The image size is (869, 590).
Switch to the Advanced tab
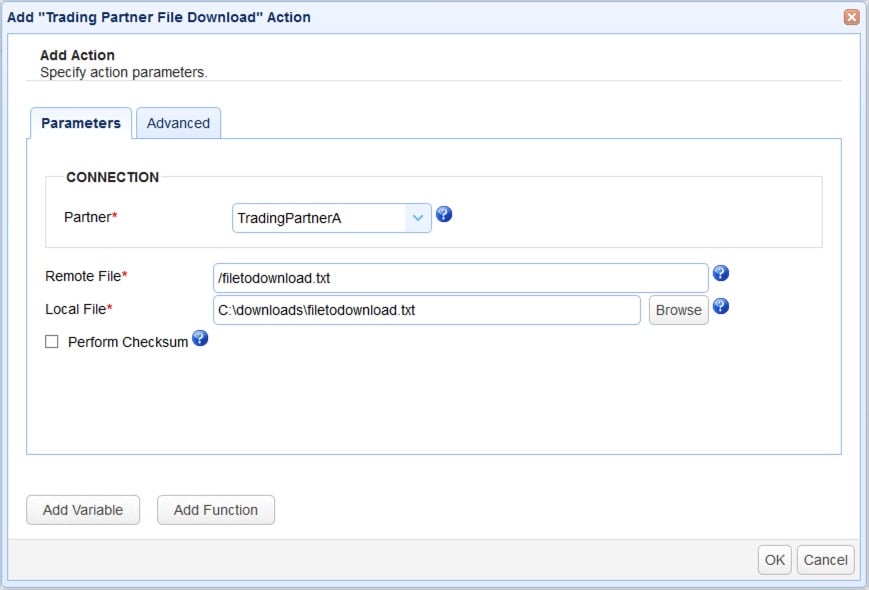coord(178,123)
